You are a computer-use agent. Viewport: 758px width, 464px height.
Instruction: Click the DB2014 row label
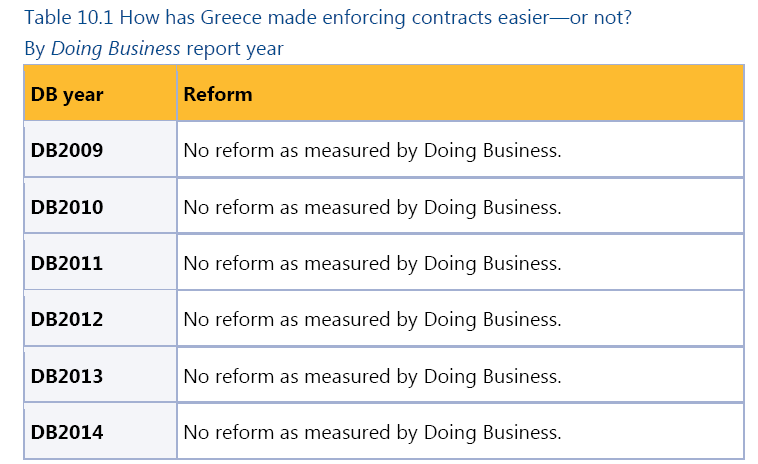67,432
